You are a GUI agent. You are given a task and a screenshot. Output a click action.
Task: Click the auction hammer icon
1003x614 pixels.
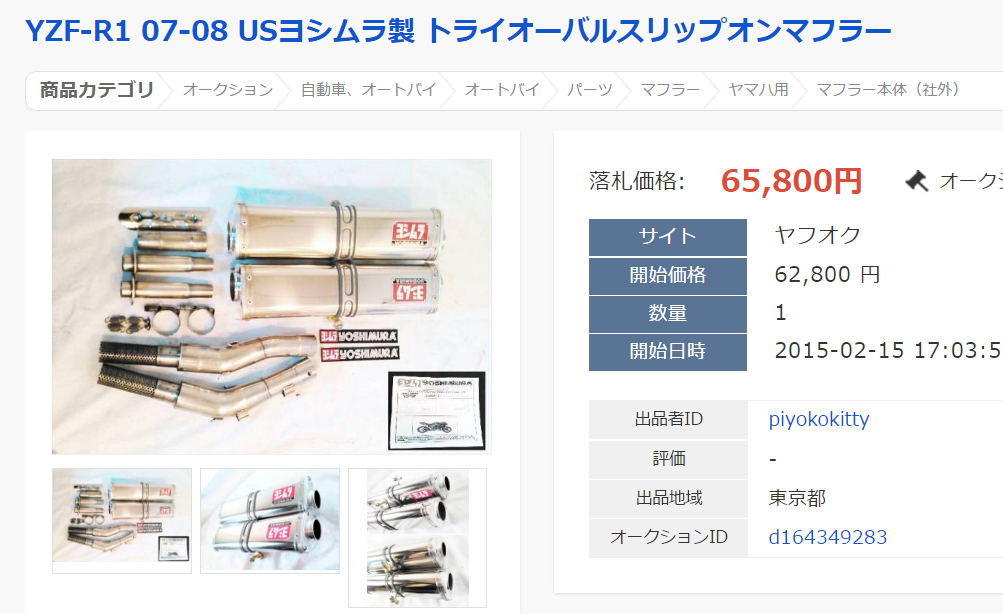click(917, 182)
